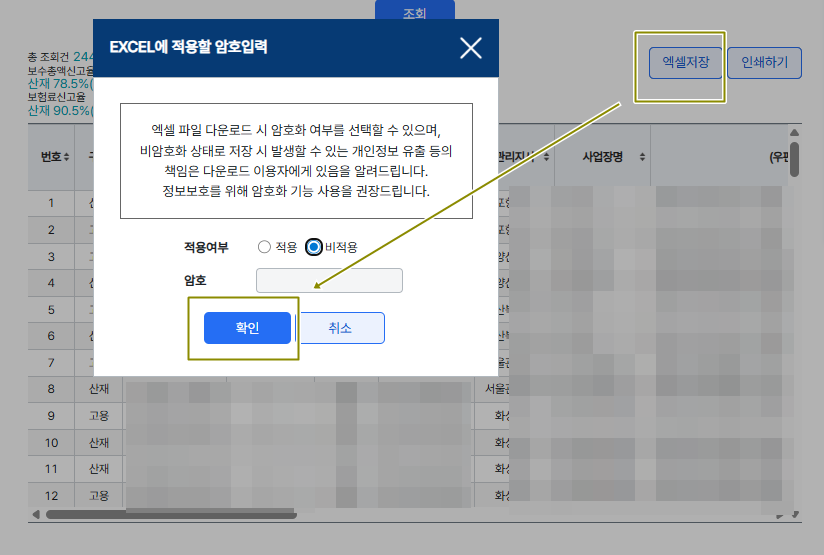The height and width of the screenshot is (555, 824).
Task: Click the 조회 search button
Action: (415, 12)
